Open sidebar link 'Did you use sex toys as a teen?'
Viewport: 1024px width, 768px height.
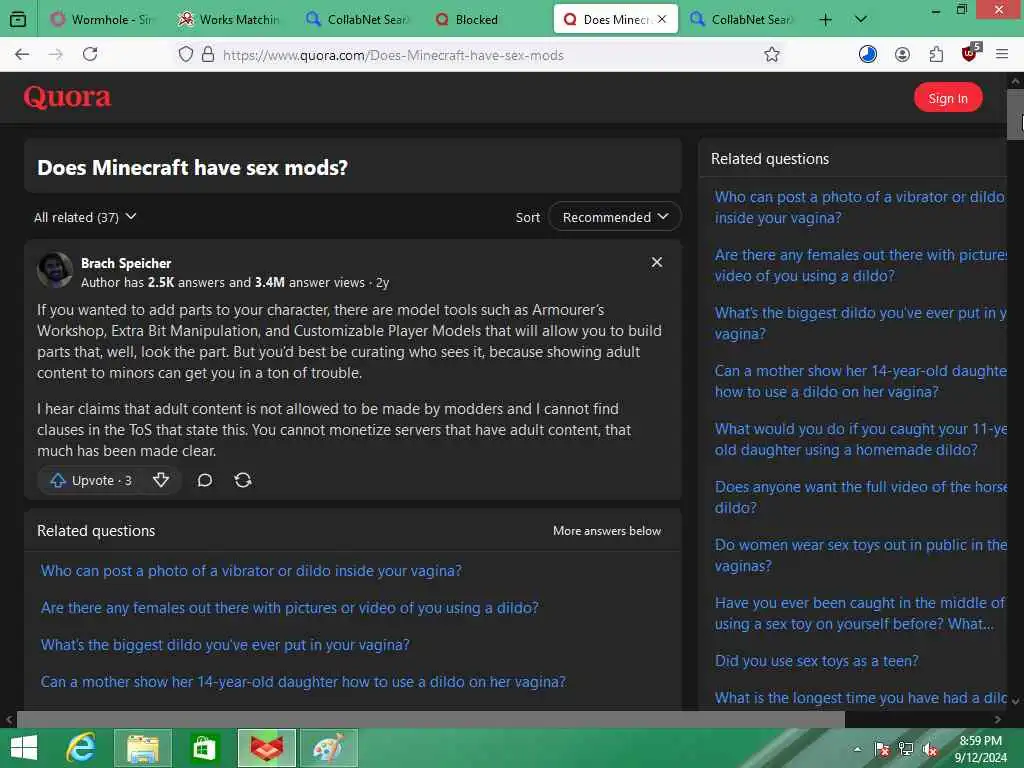point(816,661)
